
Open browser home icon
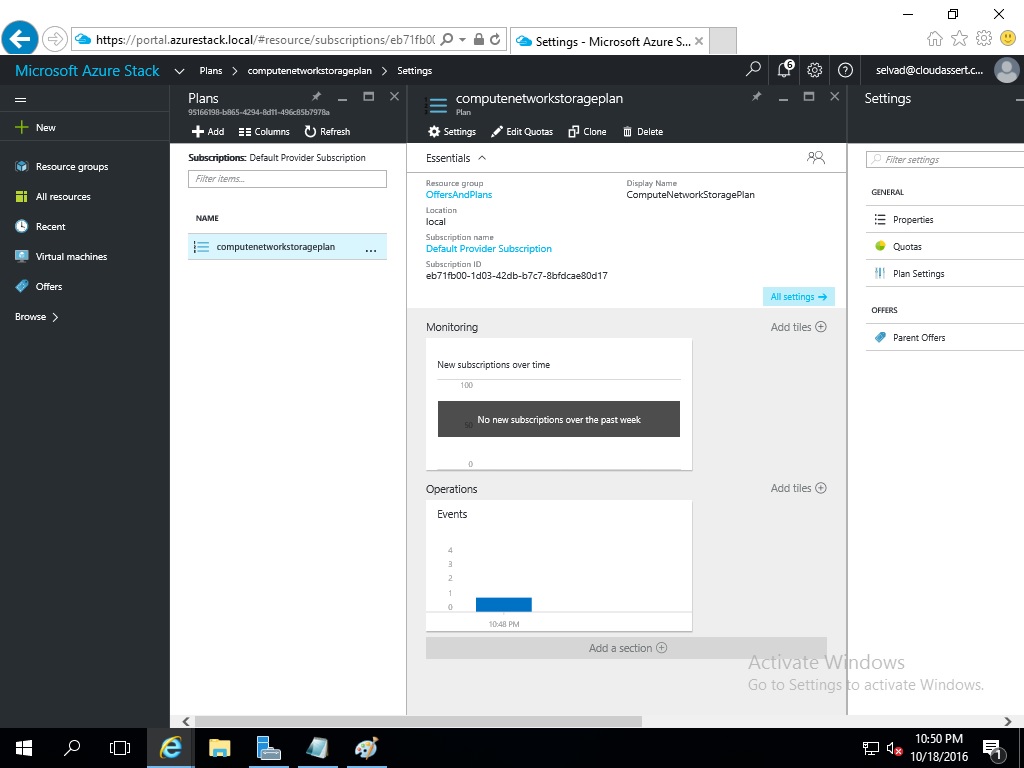click(x=935, y=39)
